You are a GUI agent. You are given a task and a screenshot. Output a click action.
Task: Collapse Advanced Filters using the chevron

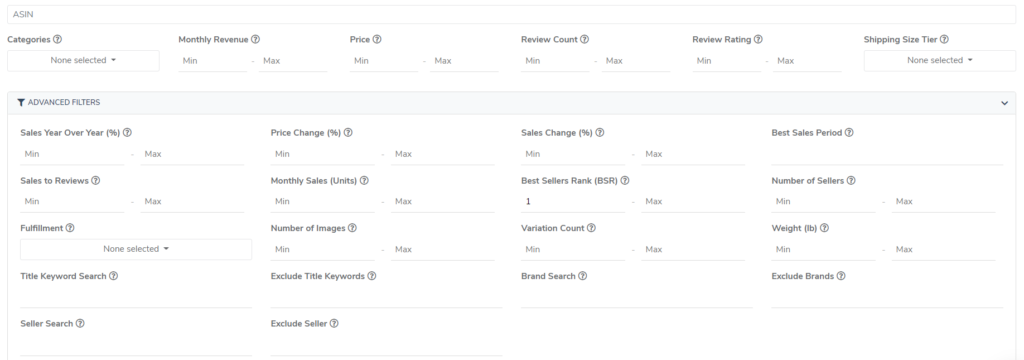click(1004, 103)
